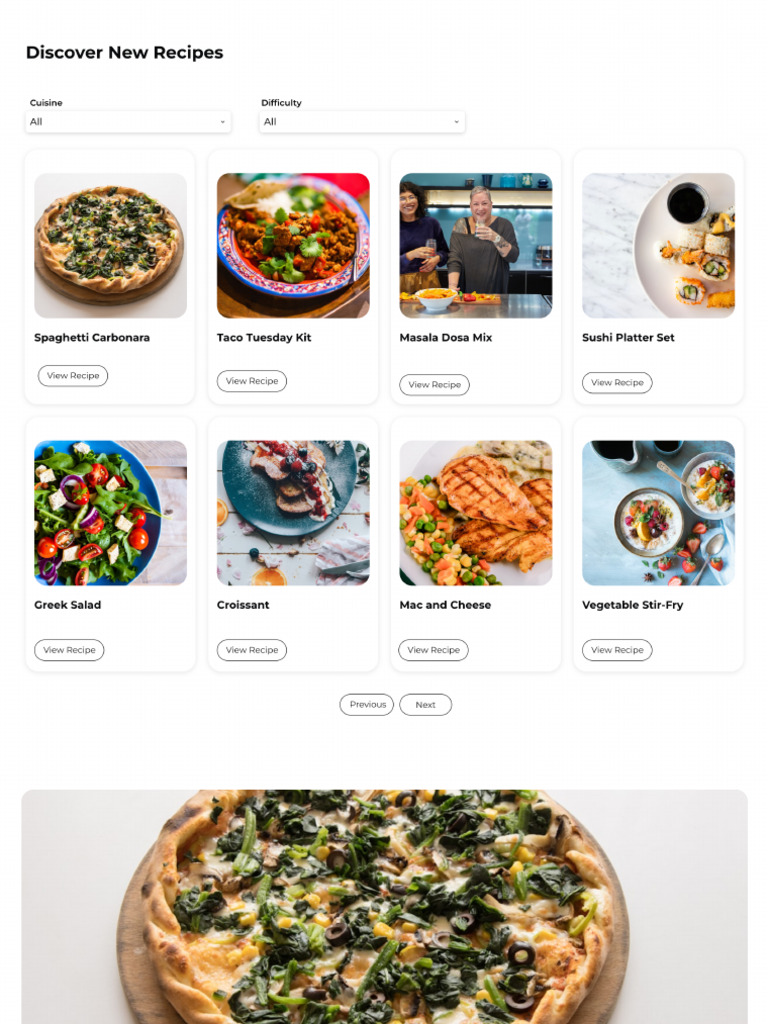View recipe for Greek Salad
This screenshot has height=1024, width=768.
pos(69,650)
